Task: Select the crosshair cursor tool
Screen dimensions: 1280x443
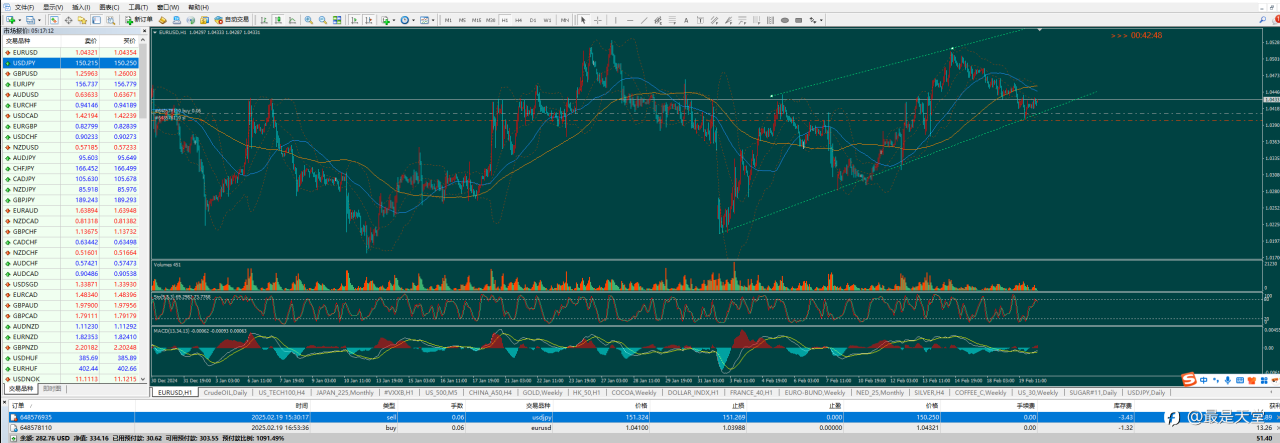Action: (x=597, y=20)
